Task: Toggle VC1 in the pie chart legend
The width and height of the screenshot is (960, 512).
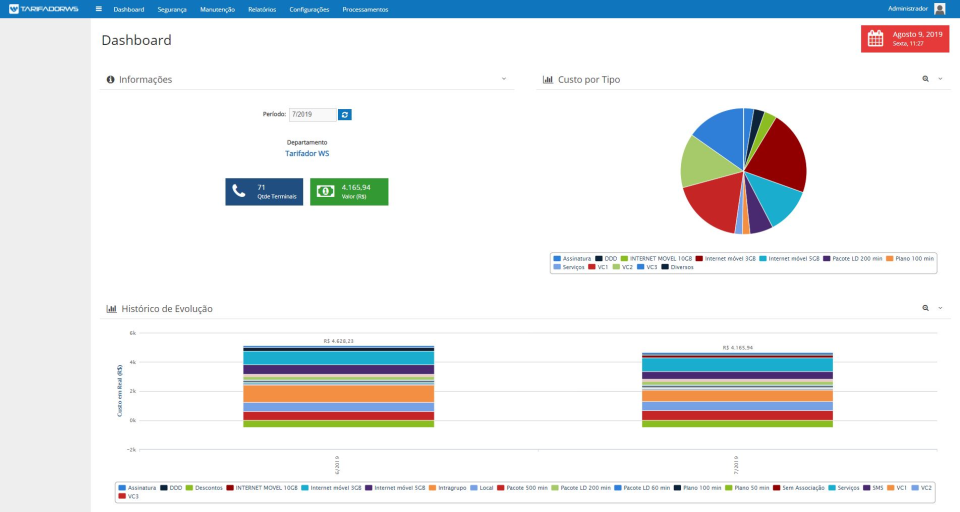Action: point(598,267)
